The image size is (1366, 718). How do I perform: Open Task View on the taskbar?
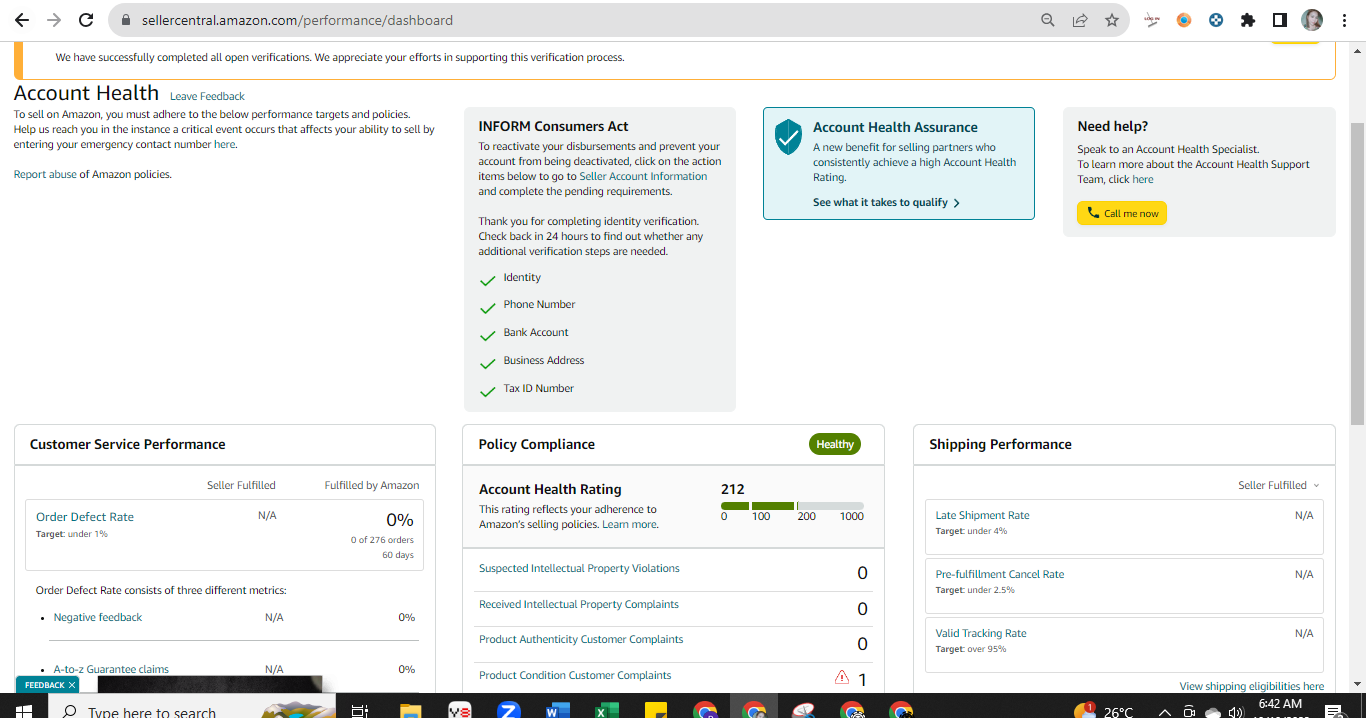pos(360,711)
